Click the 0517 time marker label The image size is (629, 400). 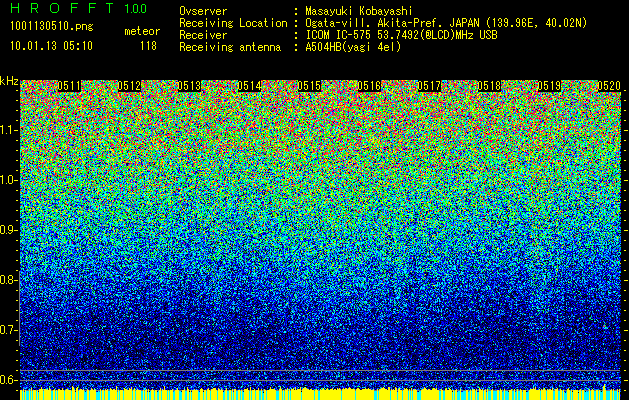429,86
